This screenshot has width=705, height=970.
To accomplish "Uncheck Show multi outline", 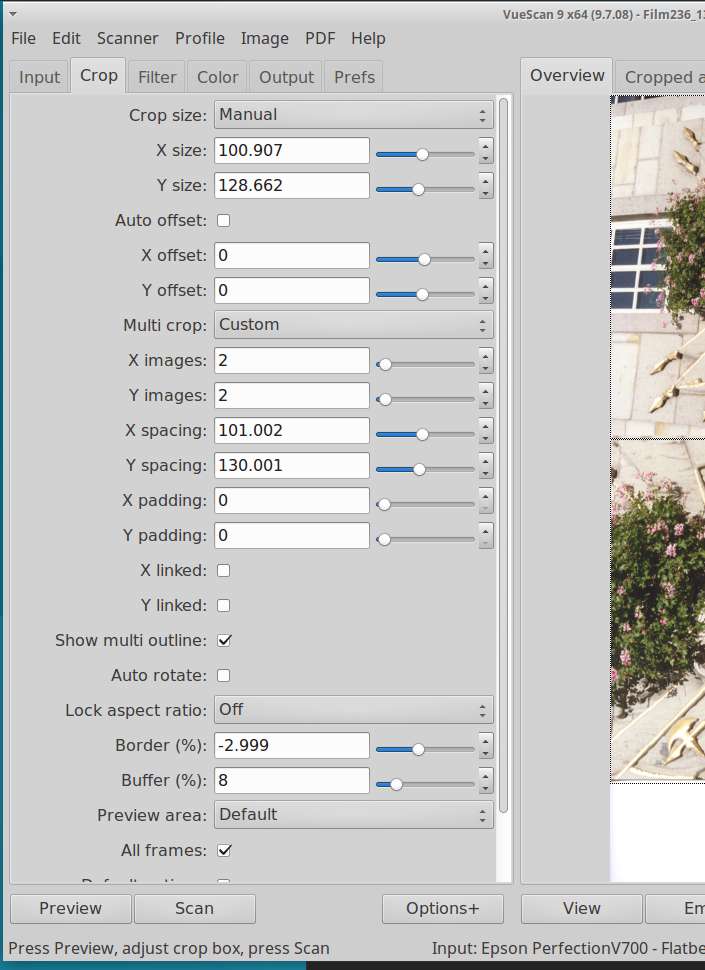I will coord(224,640).
